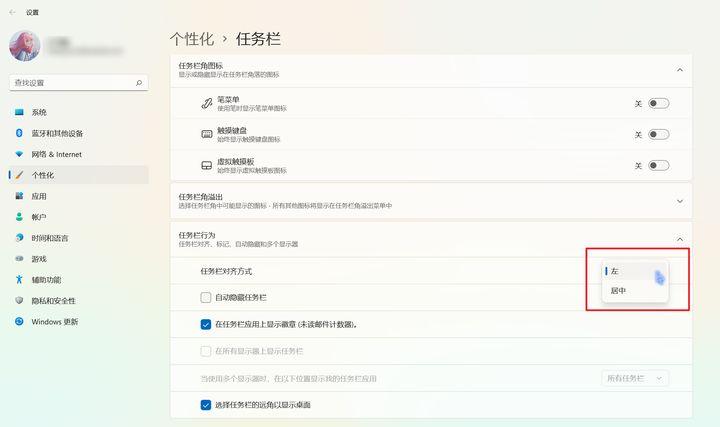Click the 应用 apps icon
The width and height of the screenshot is (720, 427).
pos(19,196)
